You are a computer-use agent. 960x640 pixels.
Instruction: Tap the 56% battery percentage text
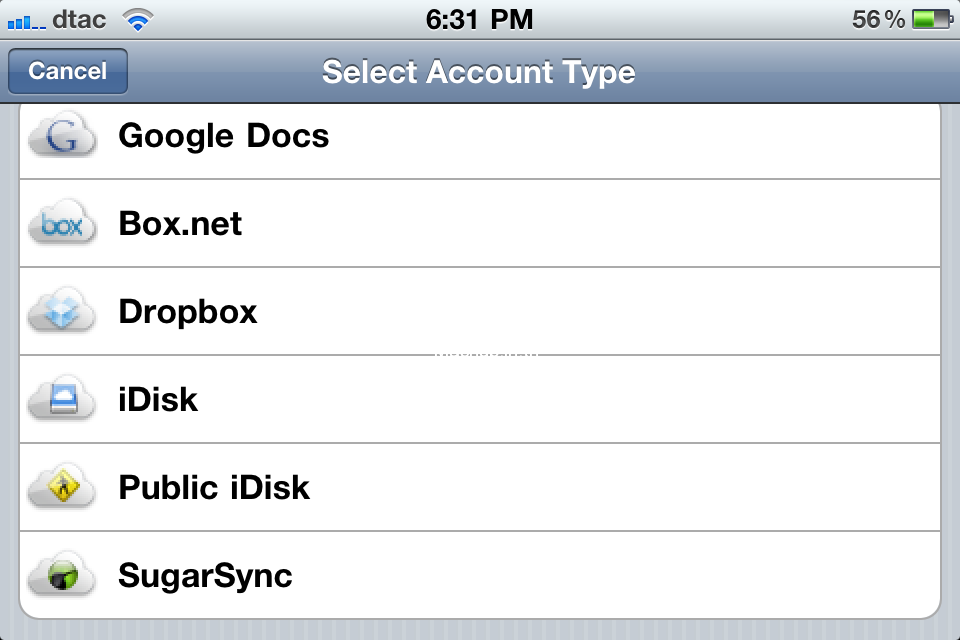pos(878,19)
